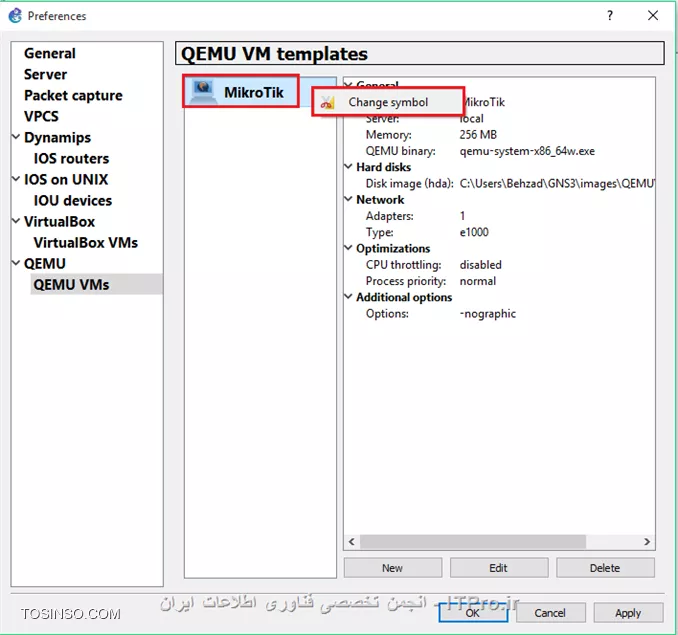
Task: Collapse the Hard disks section
Action: pos(349,166)
